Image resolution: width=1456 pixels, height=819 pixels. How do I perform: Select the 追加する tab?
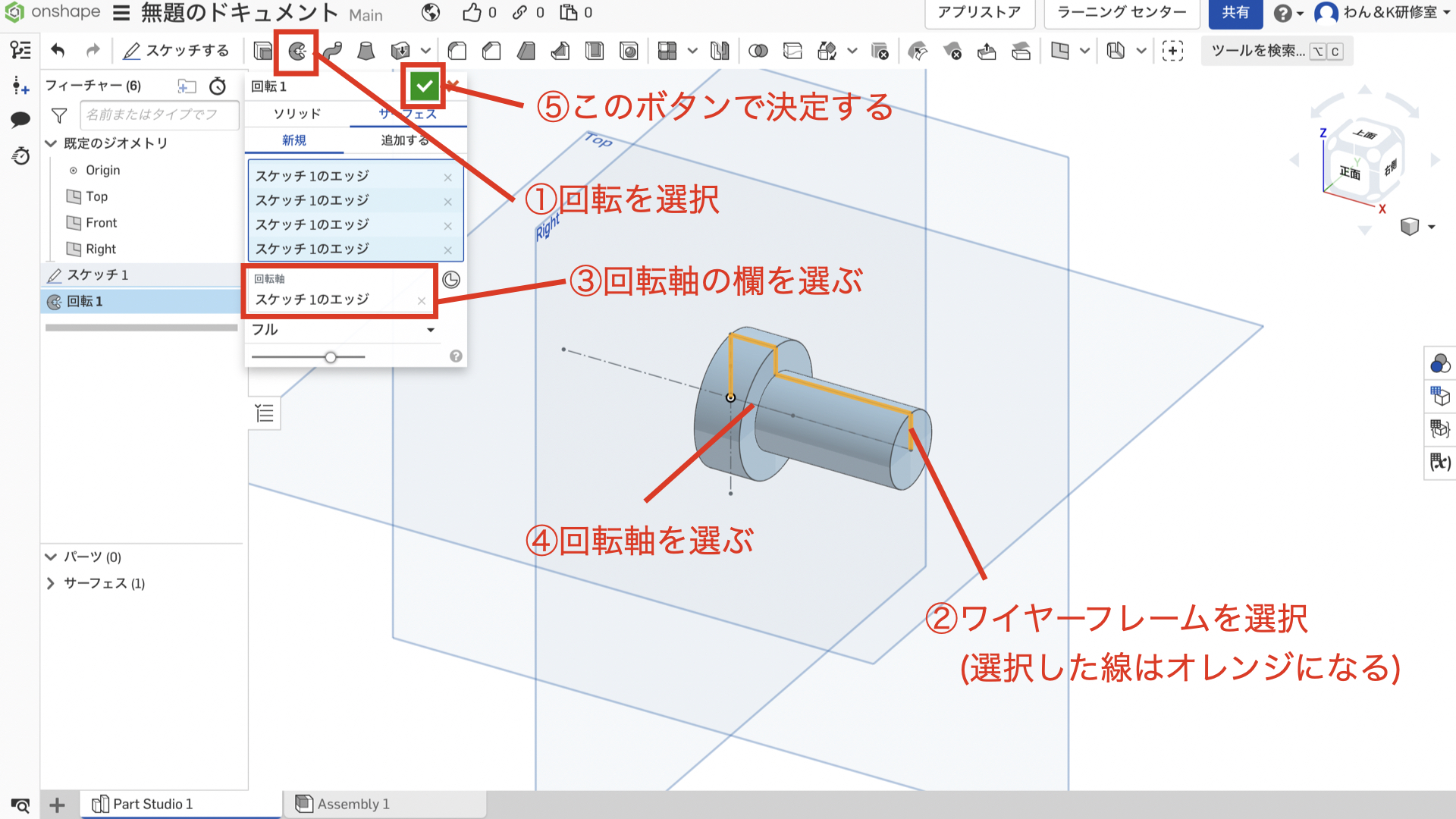pyautogui.click(x=405, y=140)
